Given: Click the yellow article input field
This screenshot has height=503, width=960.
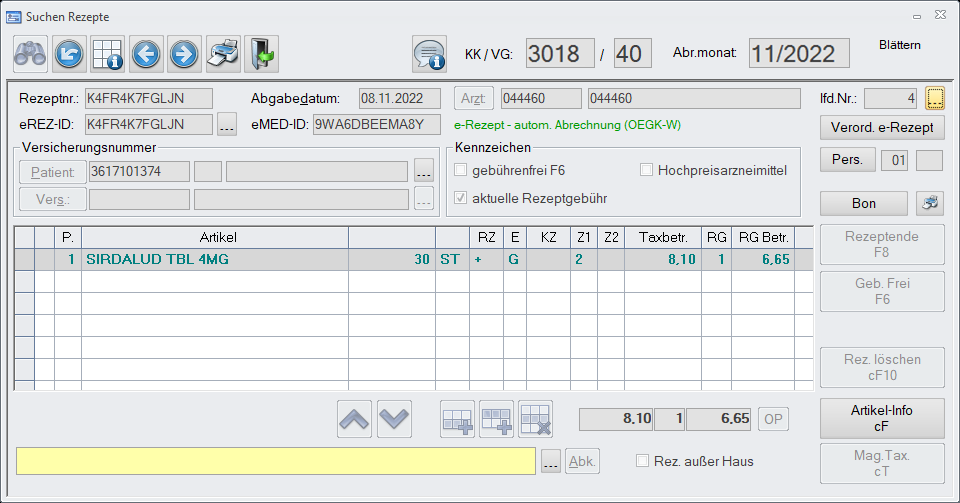Looking at the screenshot, I should tap(276, 460).
